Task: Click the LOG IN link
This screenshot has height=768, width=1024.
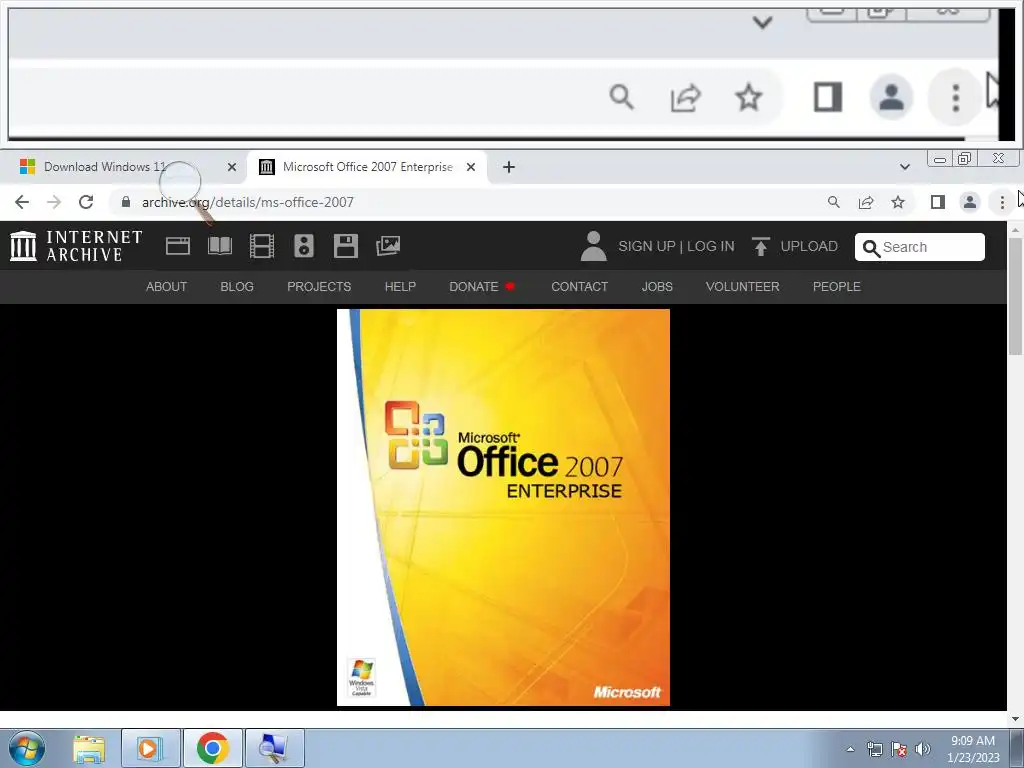Action: 711,246
